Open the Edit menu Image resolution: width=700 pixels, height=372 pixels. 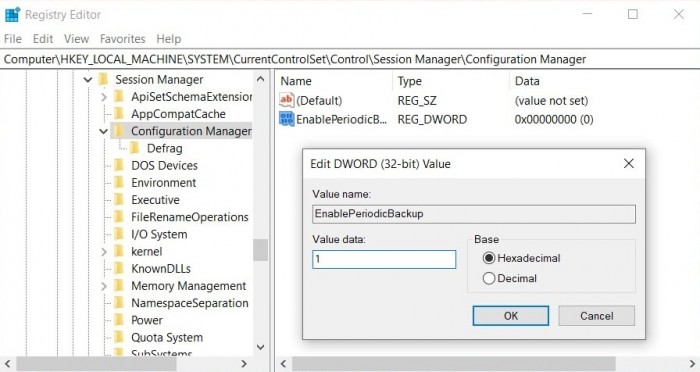click(43, 39)
